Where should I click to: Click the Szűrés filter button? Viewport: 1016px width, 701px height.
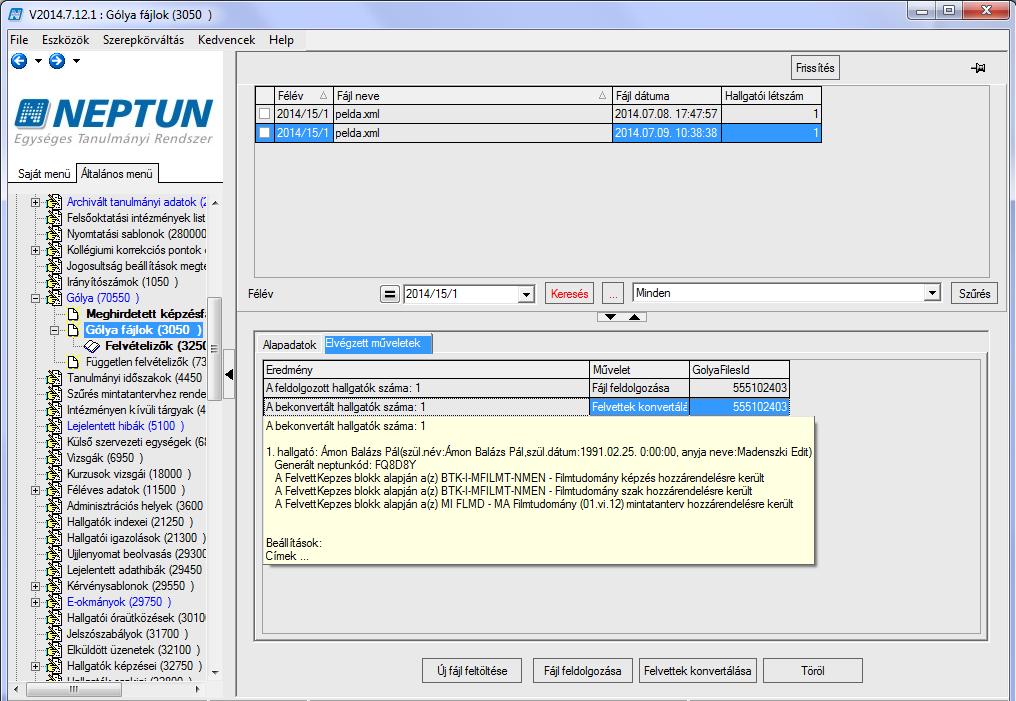[x=975, y=293]
